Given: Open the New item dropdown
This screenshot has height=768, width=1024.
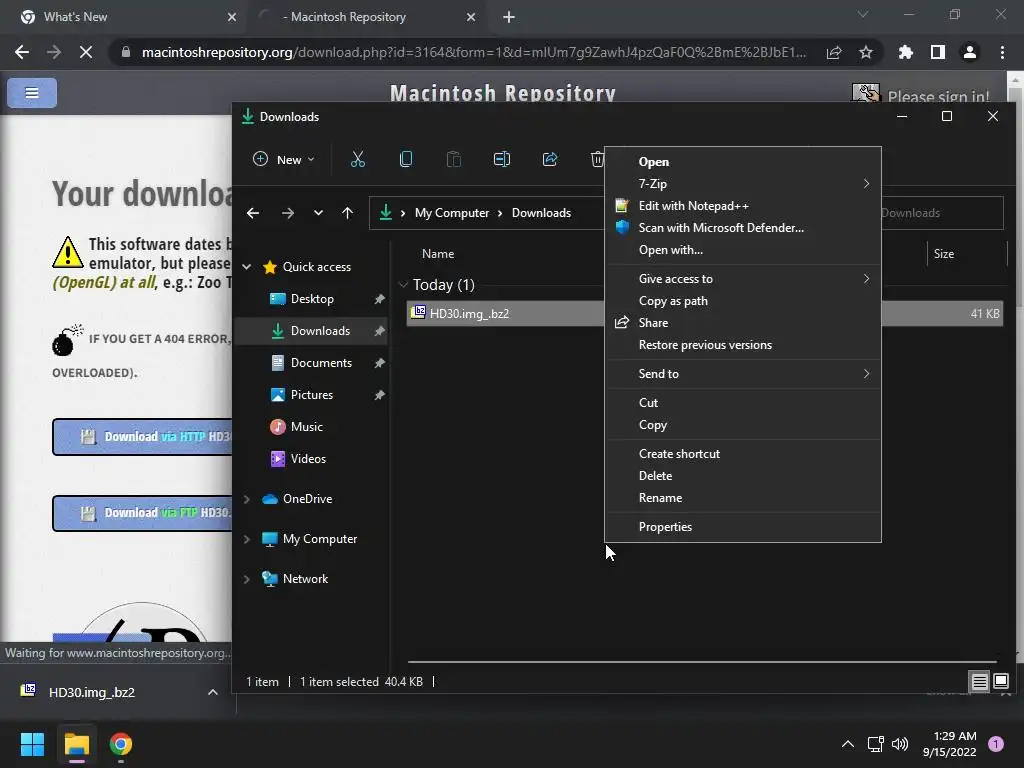Looking at the screenshot, I should coord(284,159).
